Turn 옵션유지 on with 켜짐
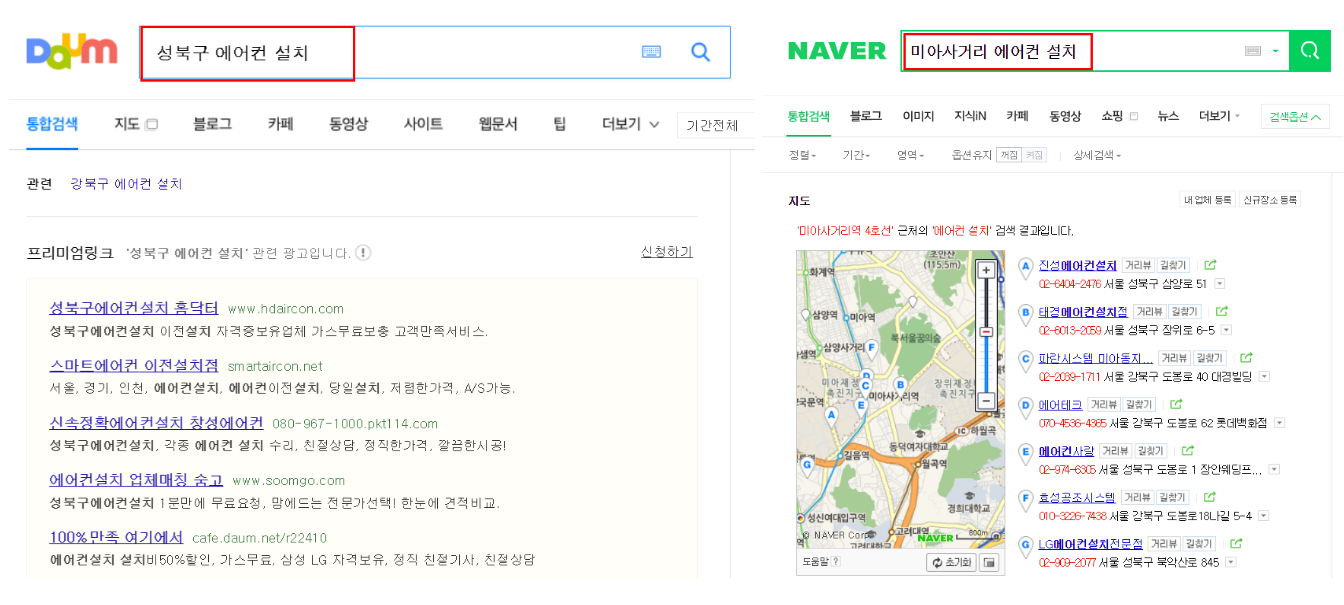Viewport: 1344px width, 605px height. click(1034, 155)
